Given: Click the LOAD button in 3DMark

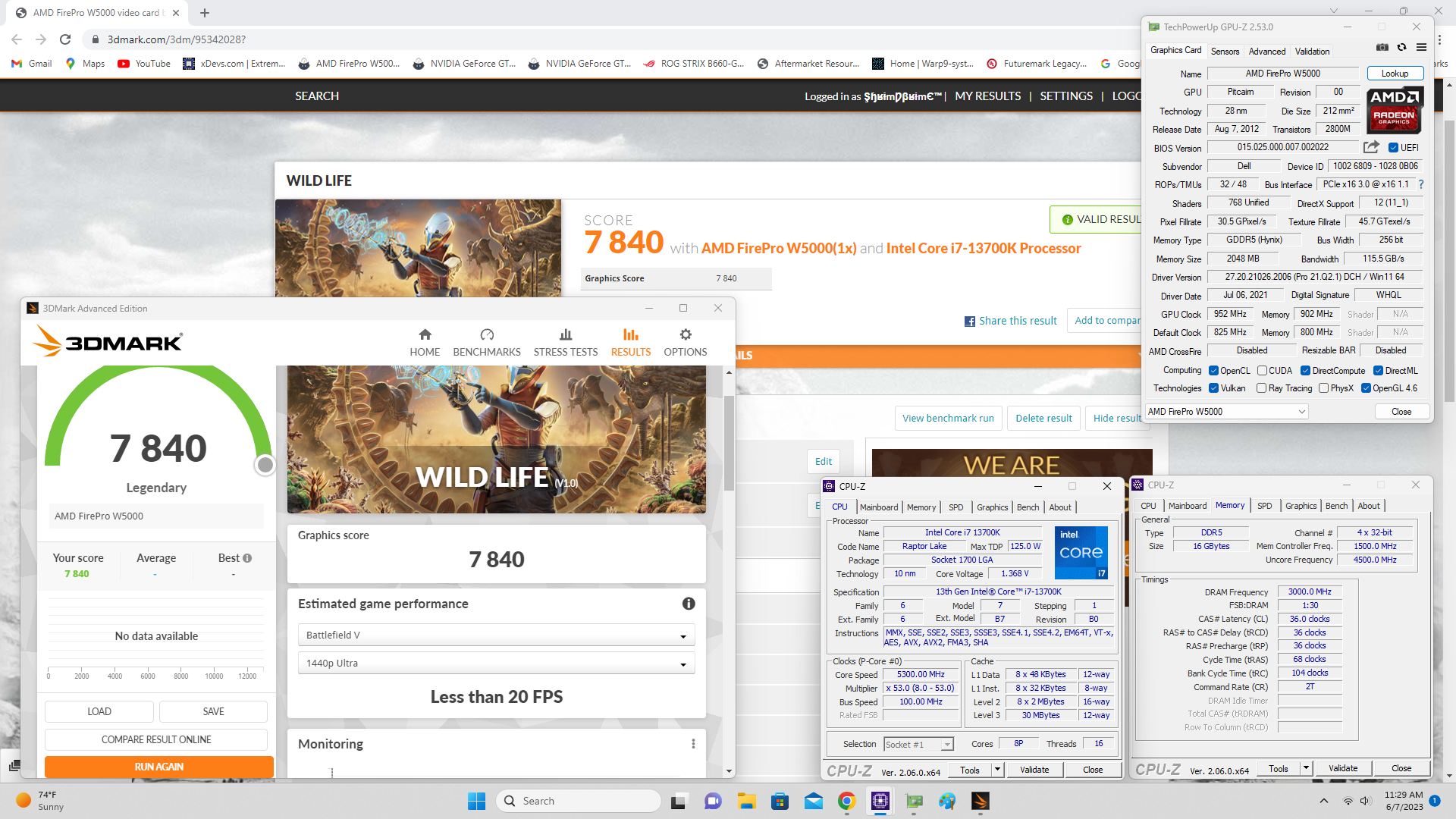Looking at the screenshot, I should (x=99, y=711).
